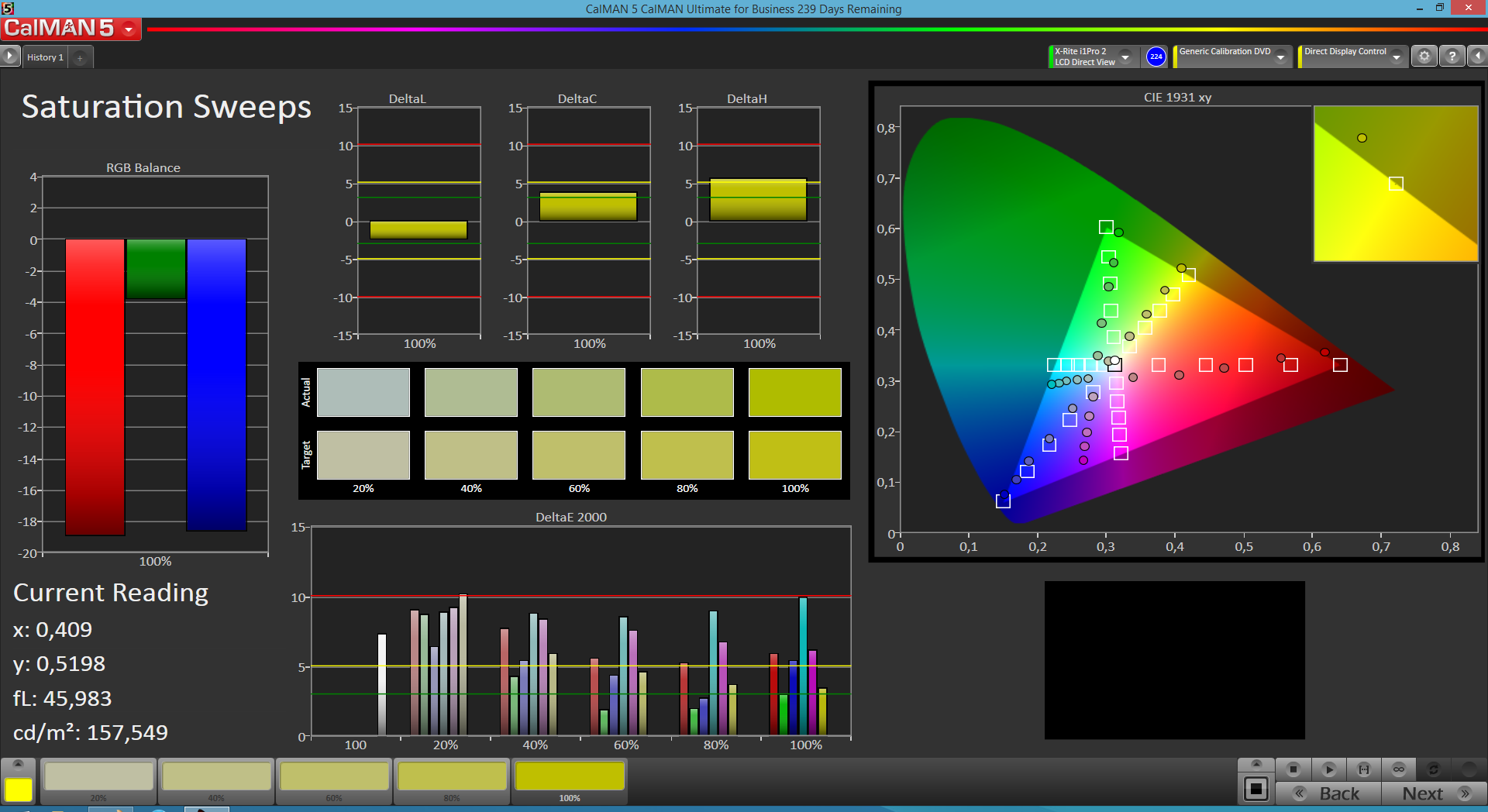The image size is (1488, 812).
Task: Click the Stop measurement button
Action: pyautogui.click(x=1293, y=769)
